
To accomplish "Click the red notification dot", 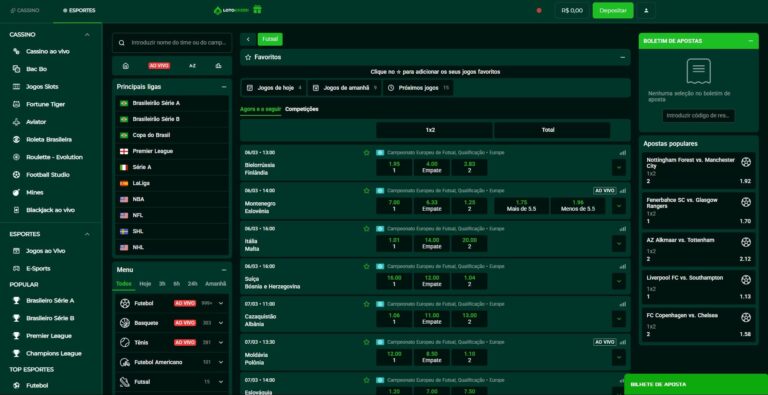I will point(539,10).
